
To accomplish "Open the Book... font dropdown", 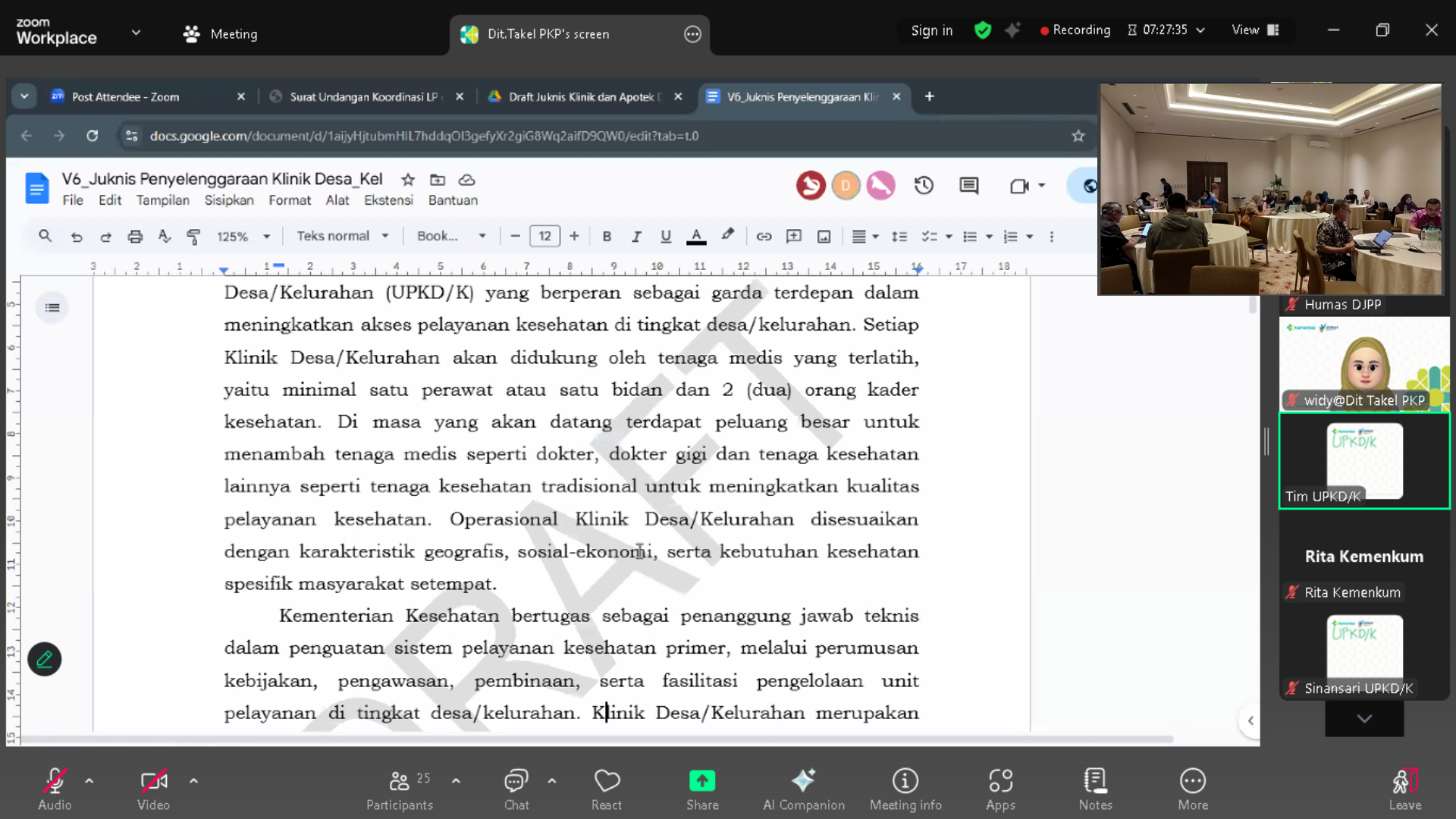I will point(451,236).
